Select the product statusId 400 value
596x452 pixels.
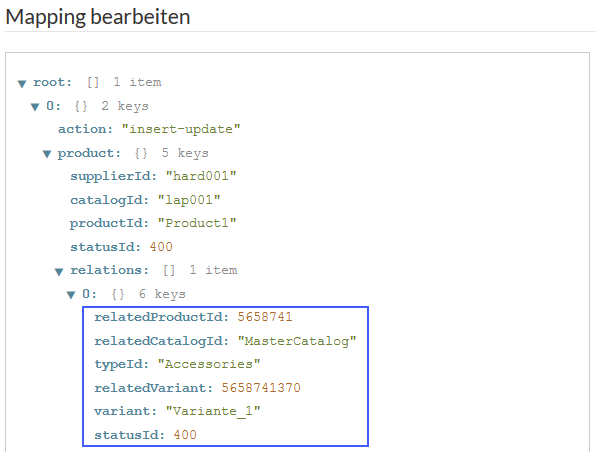coord(161,247)
